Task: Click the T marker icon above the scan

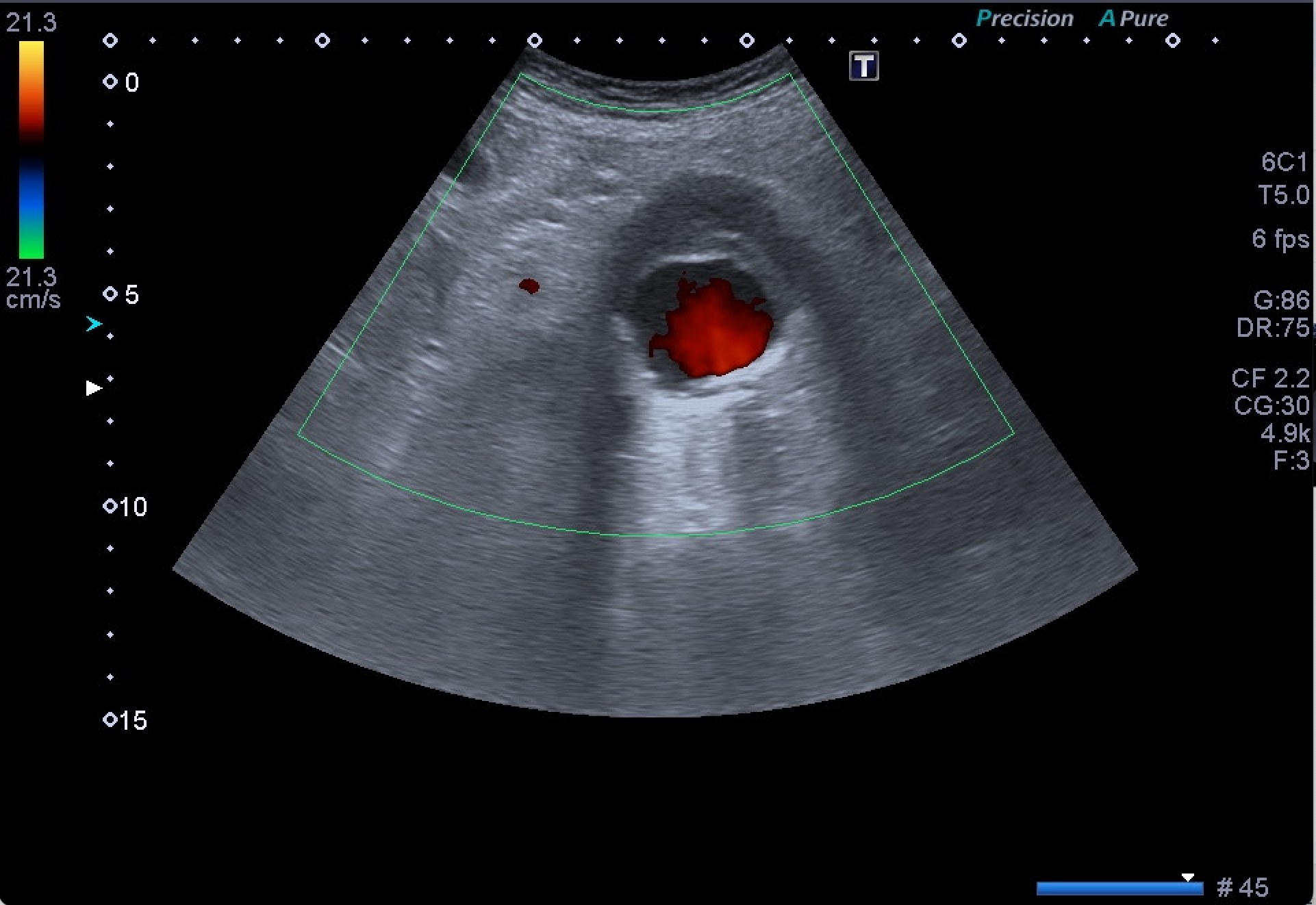Action: click(x=863, y=66)
